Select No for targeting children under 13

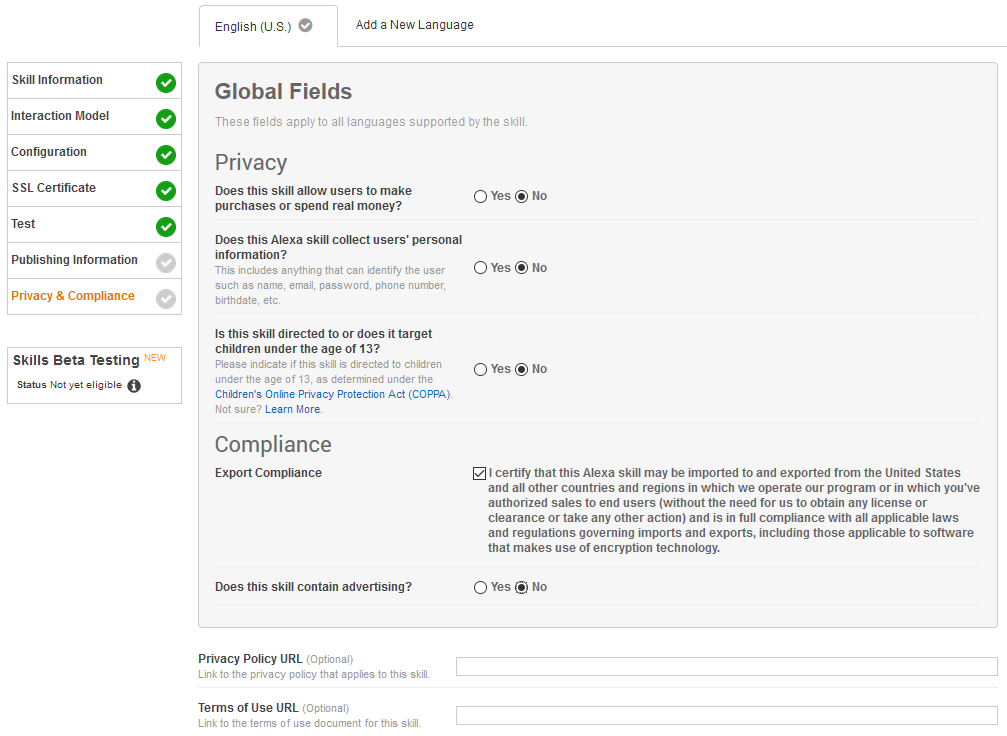(521, 369)
